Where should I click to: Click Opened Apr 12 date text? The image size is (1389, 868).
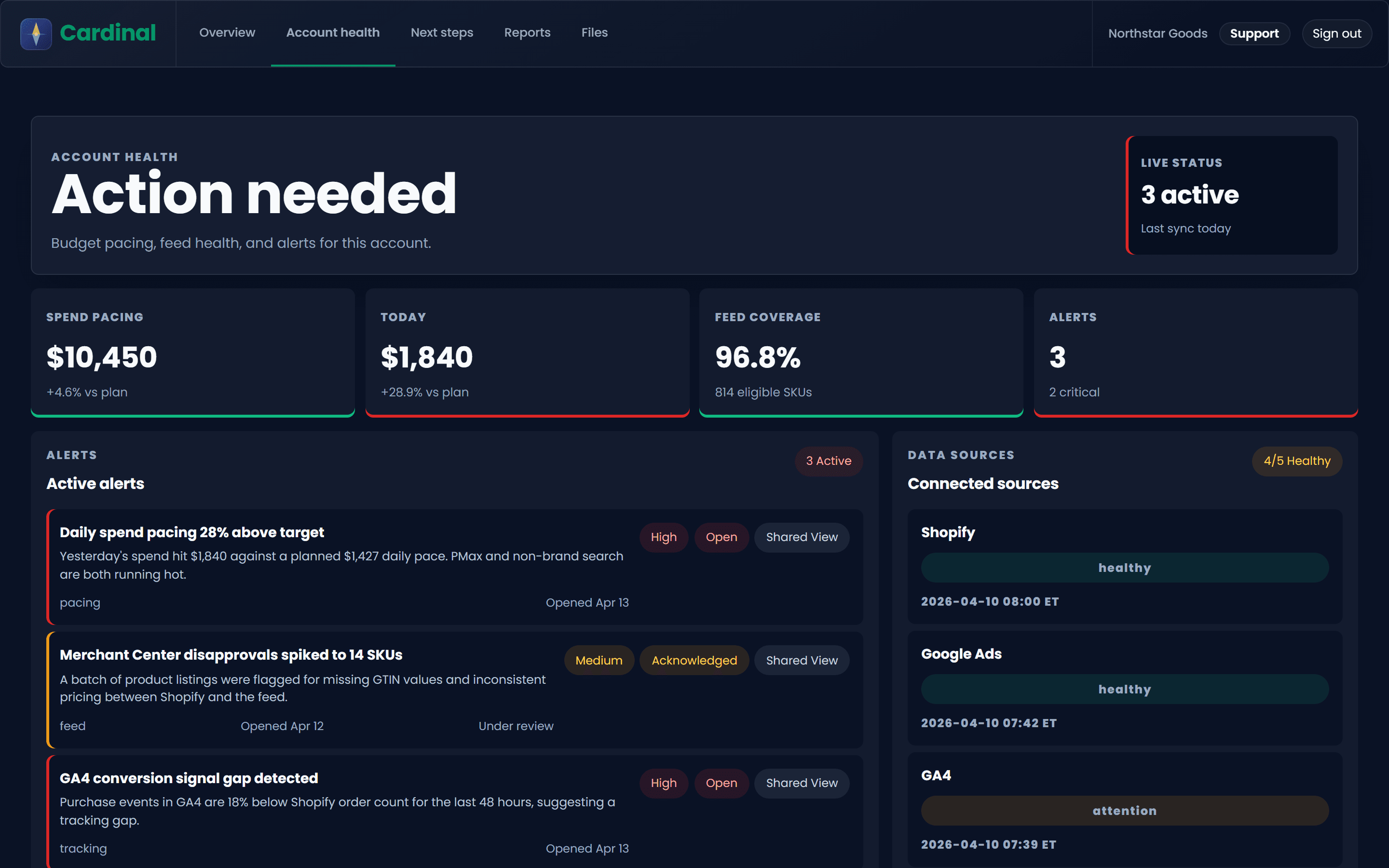click(x=282, y=726)
